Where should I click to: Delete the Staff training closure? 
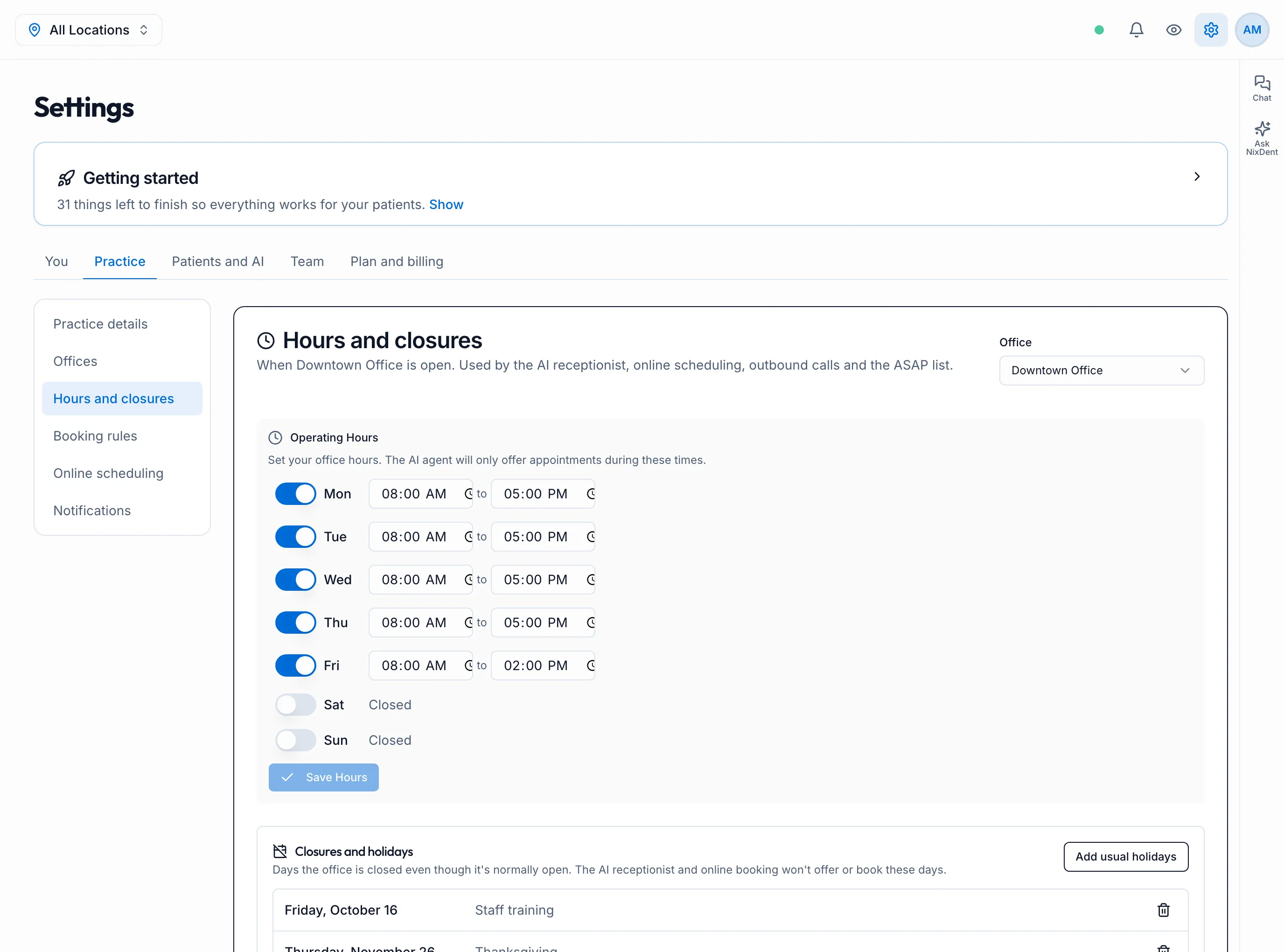[x=1163, y=910]
